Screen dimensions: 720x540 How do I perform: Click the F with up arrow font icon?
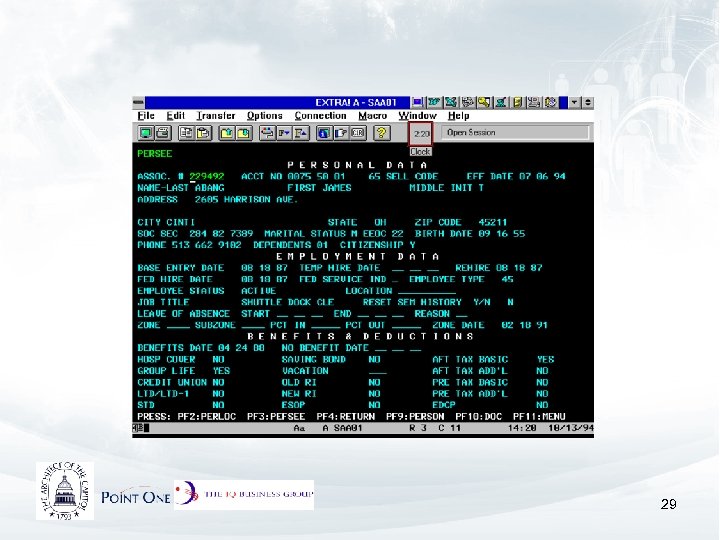[x=300, y=133]
